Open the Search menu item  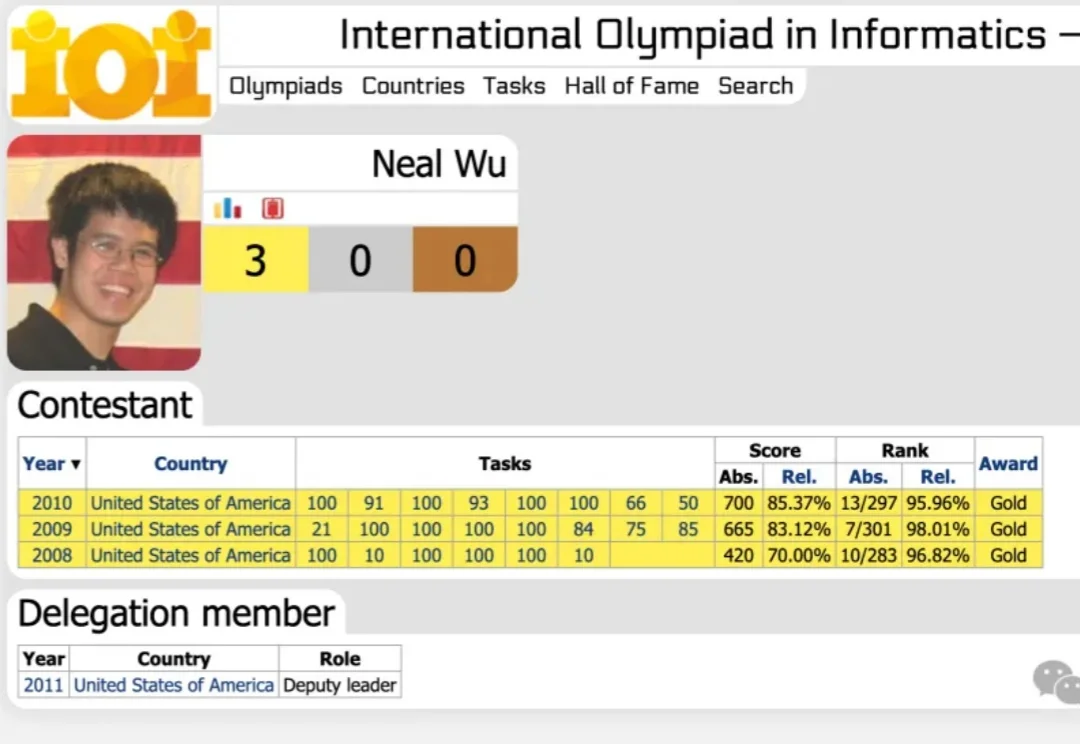click(755, 86)
